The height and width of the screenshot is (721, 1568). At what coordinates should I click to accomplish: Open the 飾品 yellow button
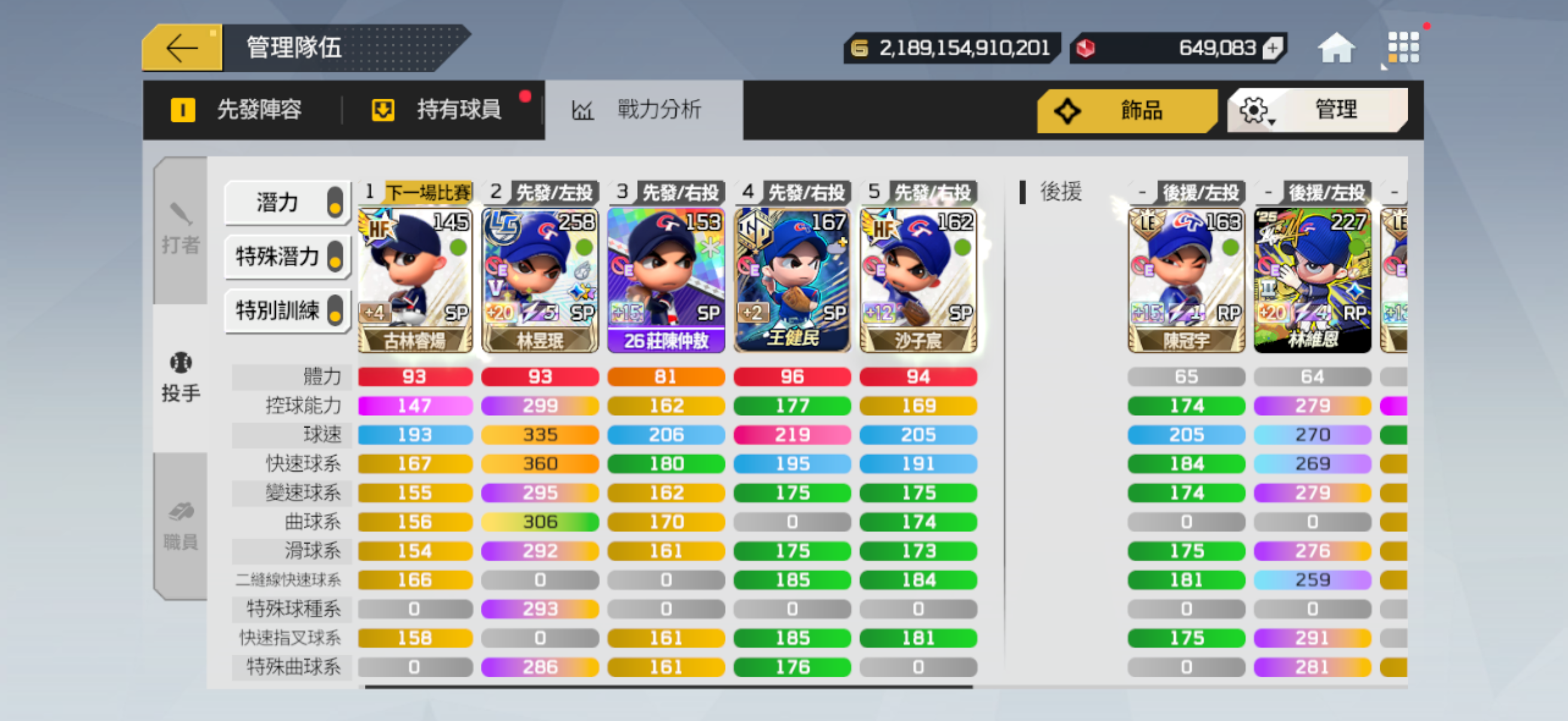pos(1127,110)
